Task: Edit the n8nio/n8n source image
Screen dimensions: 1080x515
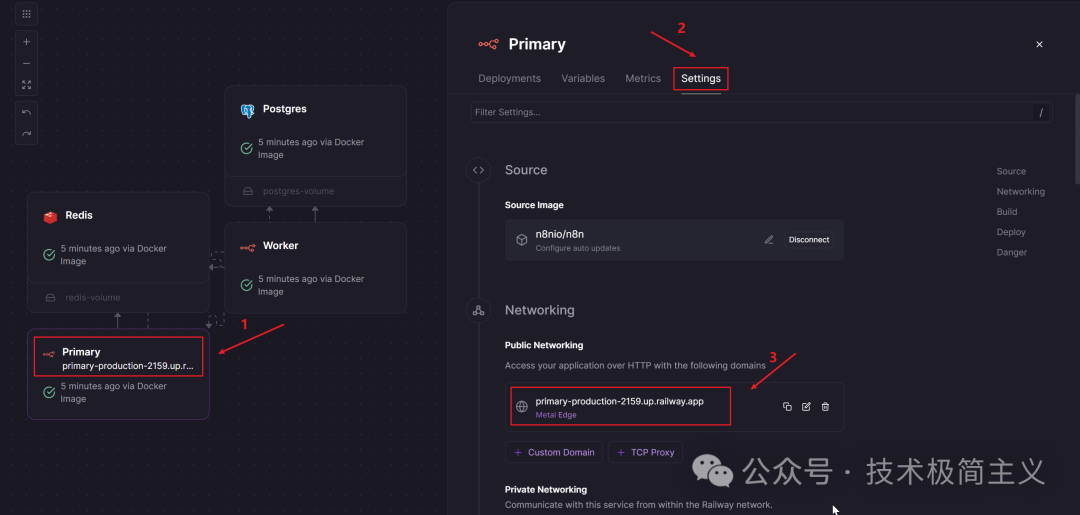Action: tap(769, 240)
